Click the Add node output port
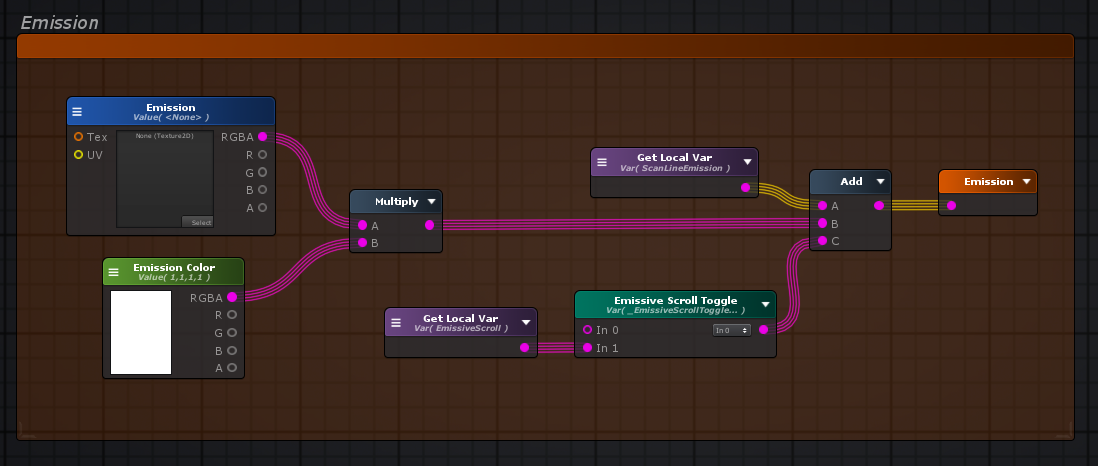This screenshot has width=1098, height=466. [x=879, y=205]
